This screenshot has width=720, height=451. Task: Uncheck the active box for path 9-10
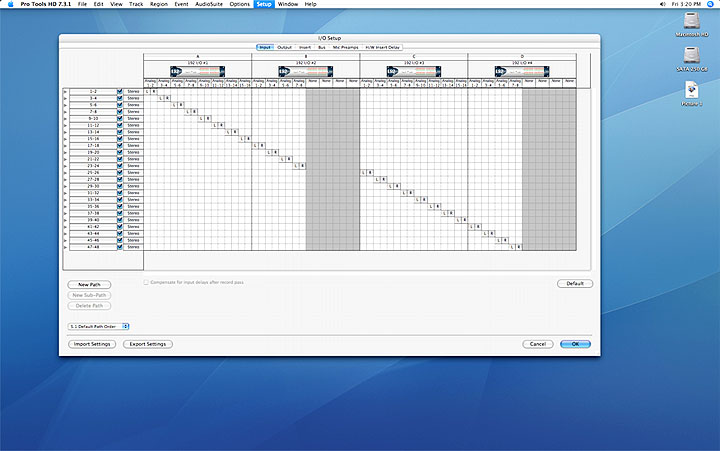pyautogui.click(x=120, y=118)
